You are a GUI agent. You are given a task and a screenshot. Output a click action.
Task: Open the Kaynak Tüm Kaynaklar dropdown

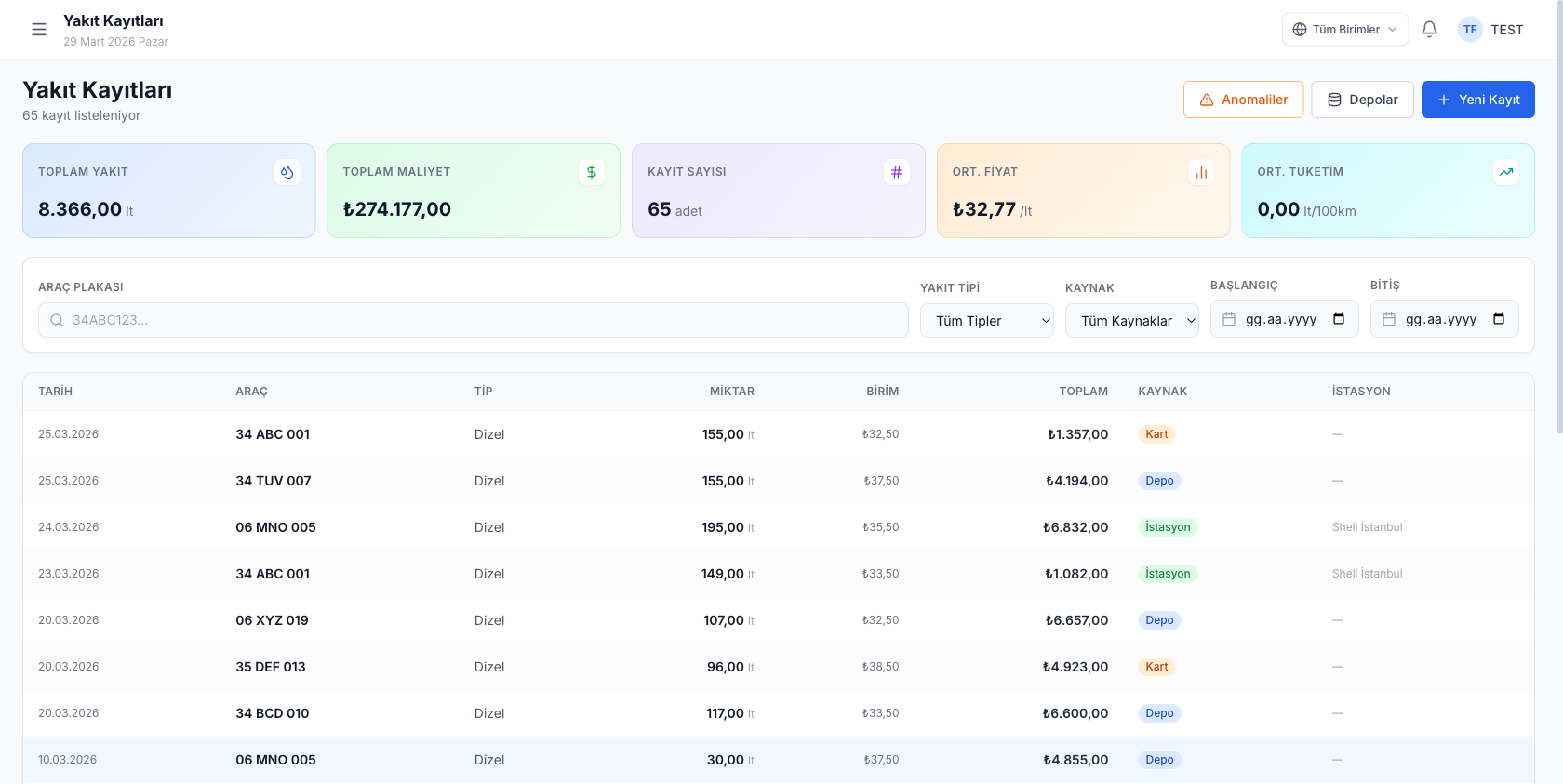[x=1131, y=321]
